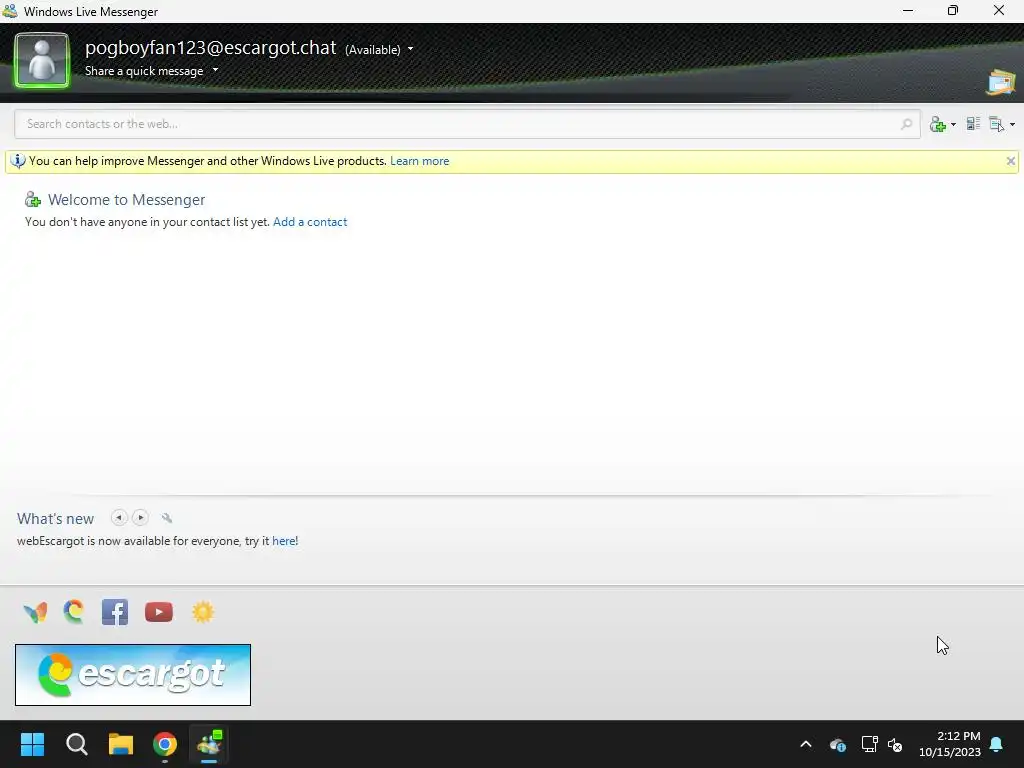The width and height of the screenshot is (1024, 768).
Task: Launch File Explorer from the taskbar
Action: tap(121, 744)
